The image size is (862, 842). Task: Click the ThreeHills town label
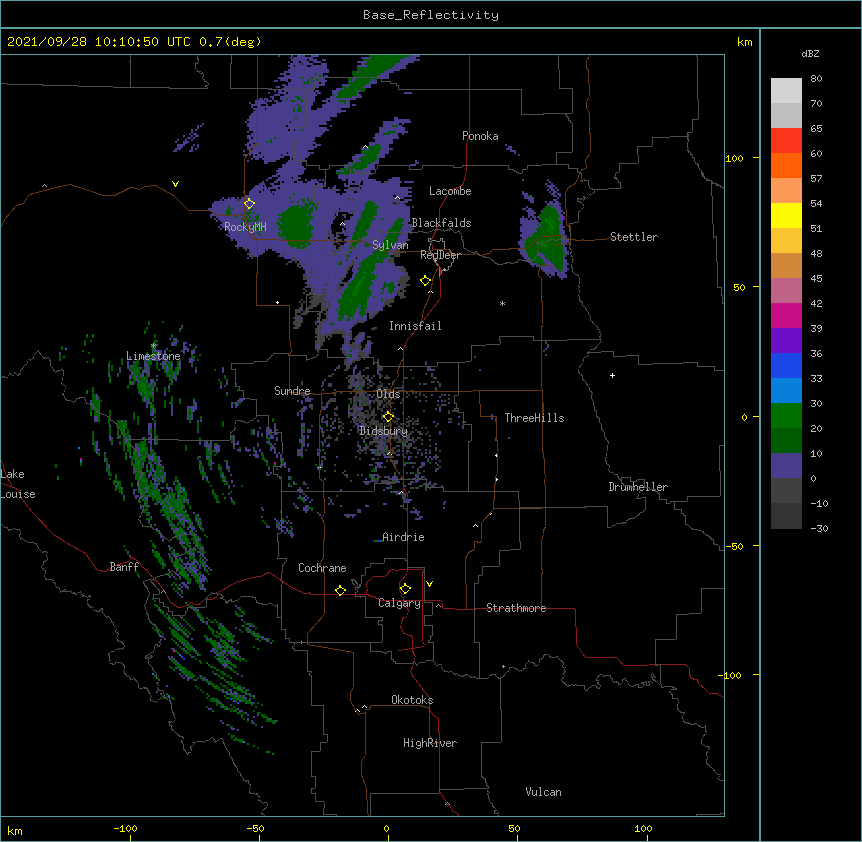534,418
